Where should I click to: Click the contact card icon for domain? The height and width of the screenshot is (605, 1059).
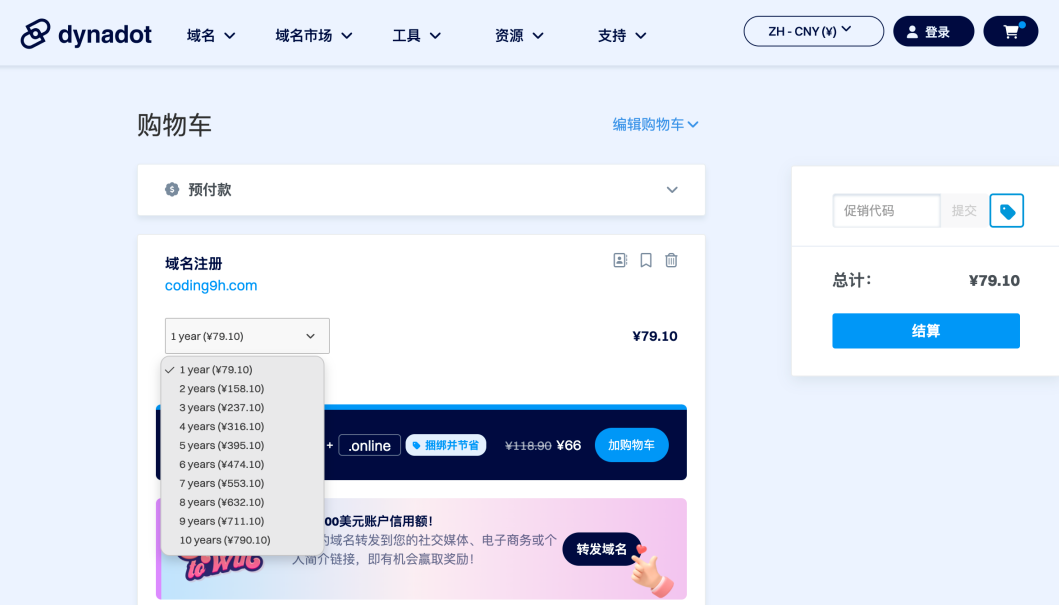click(620, 260)
